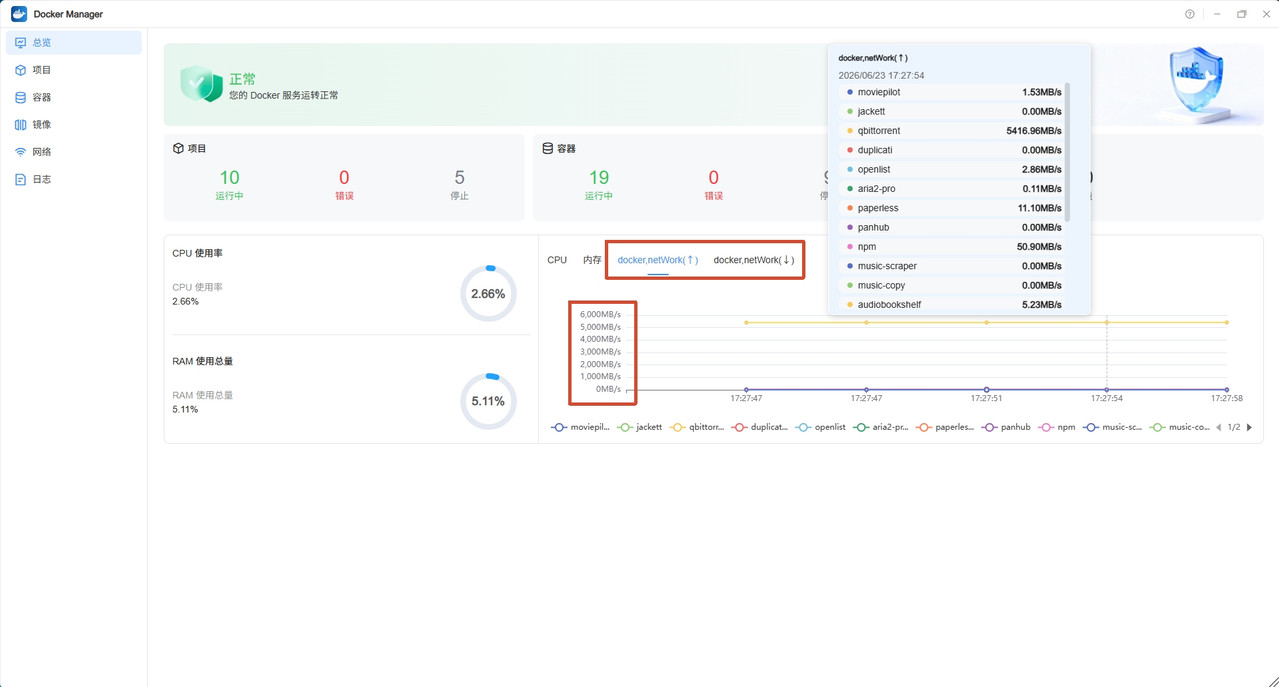1279x687 pixels.
Task: Select the docker,netWork(↑) upload tab
Action: pyautogui.click(x=657, y=260)
